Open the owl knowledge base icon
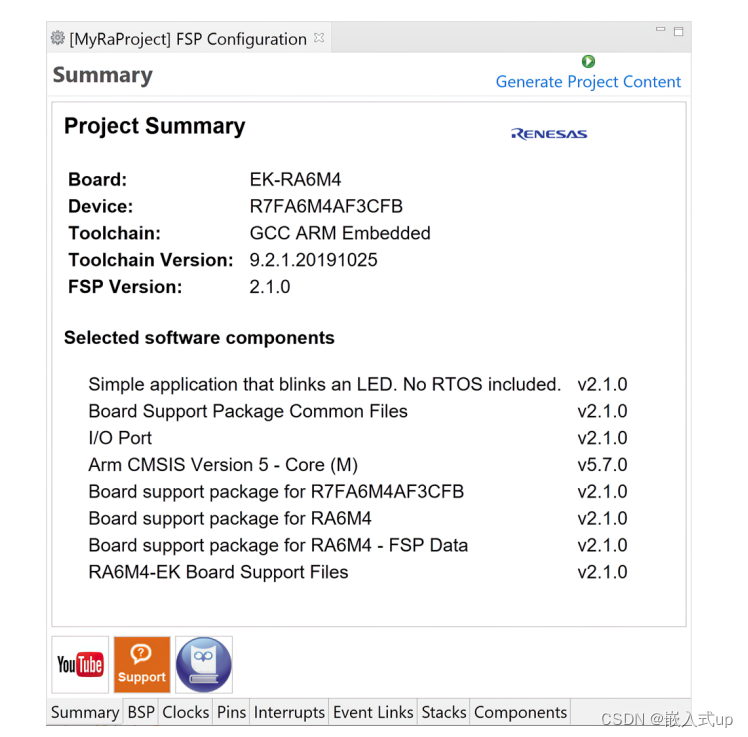The height and width of the screenshot is (737, 748). click(x=204, y=664)
